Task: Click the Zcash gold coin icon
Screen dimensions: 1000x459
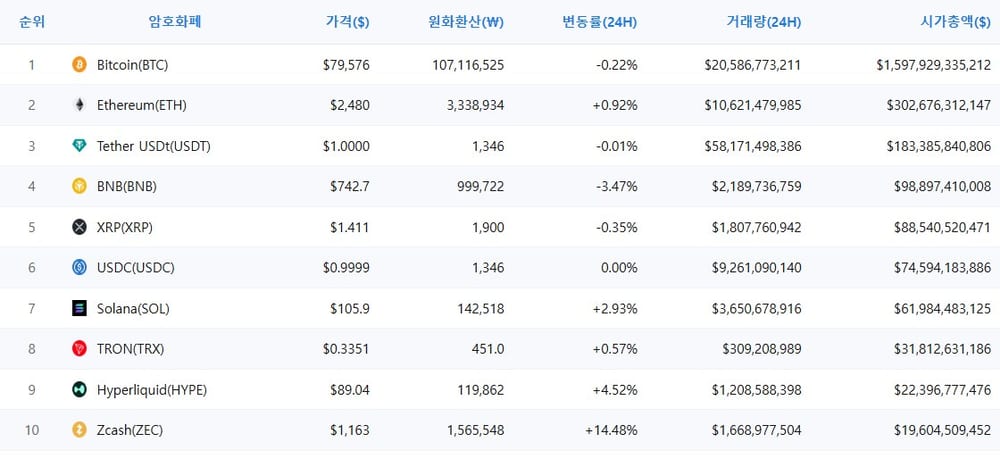Action: click(79, 430)
